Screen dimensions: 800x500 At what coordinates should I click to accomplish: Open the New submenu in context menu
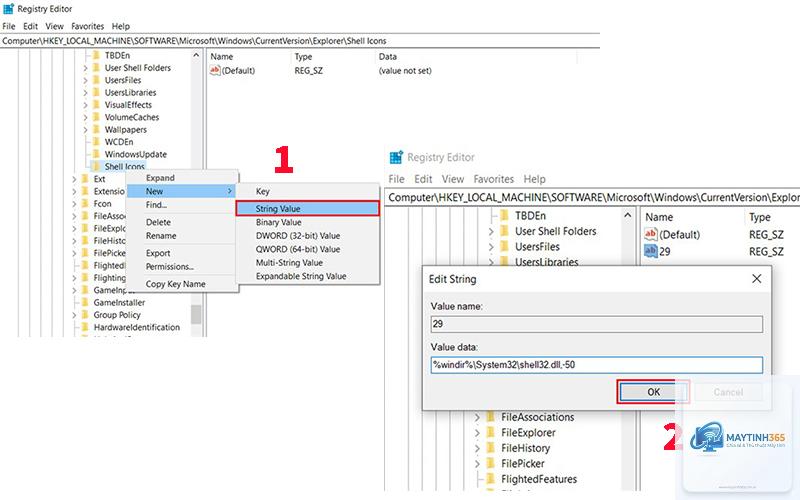pyautogui.click(x=182, y=191)
